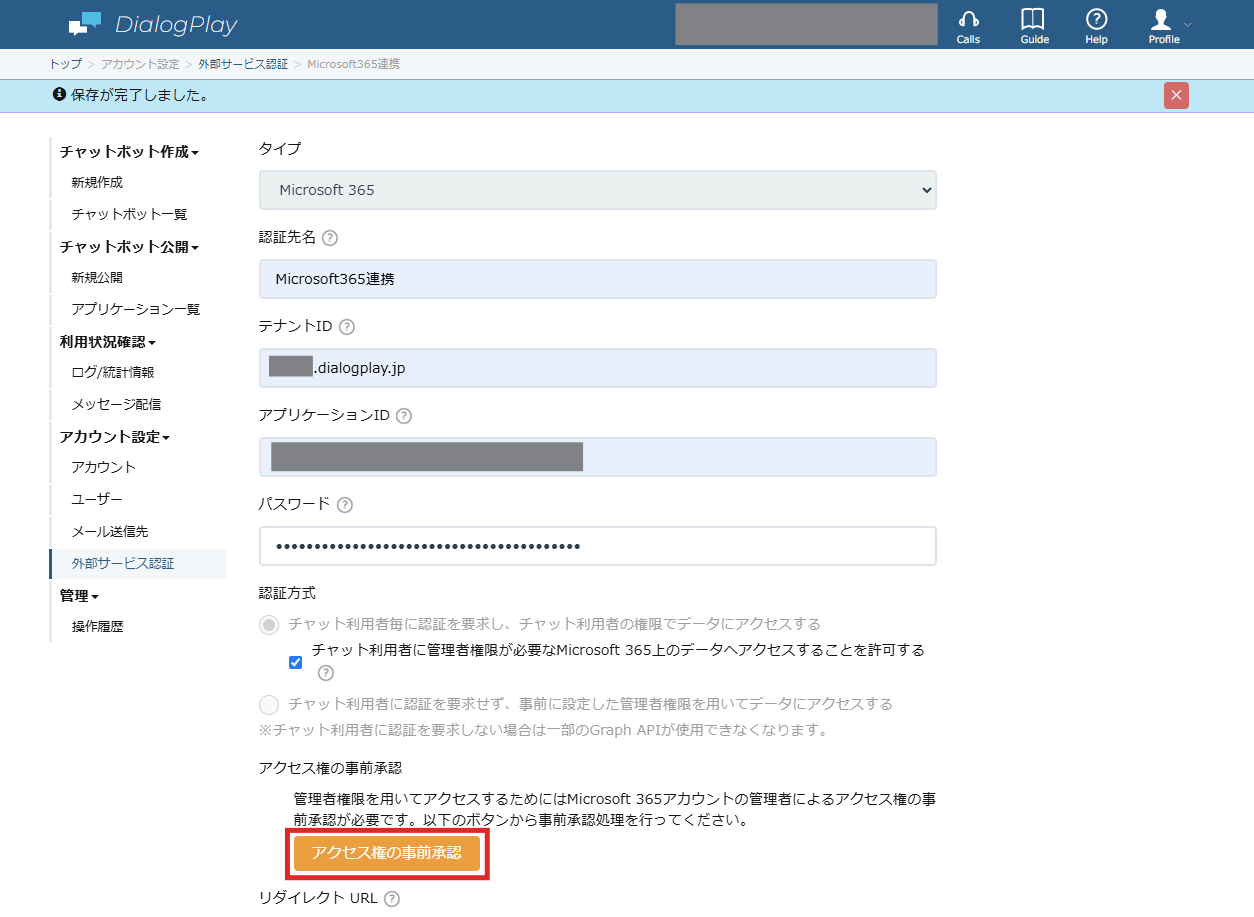
Task: Open チャットボット一覧 in the sidebar
Action: (129, 215)
